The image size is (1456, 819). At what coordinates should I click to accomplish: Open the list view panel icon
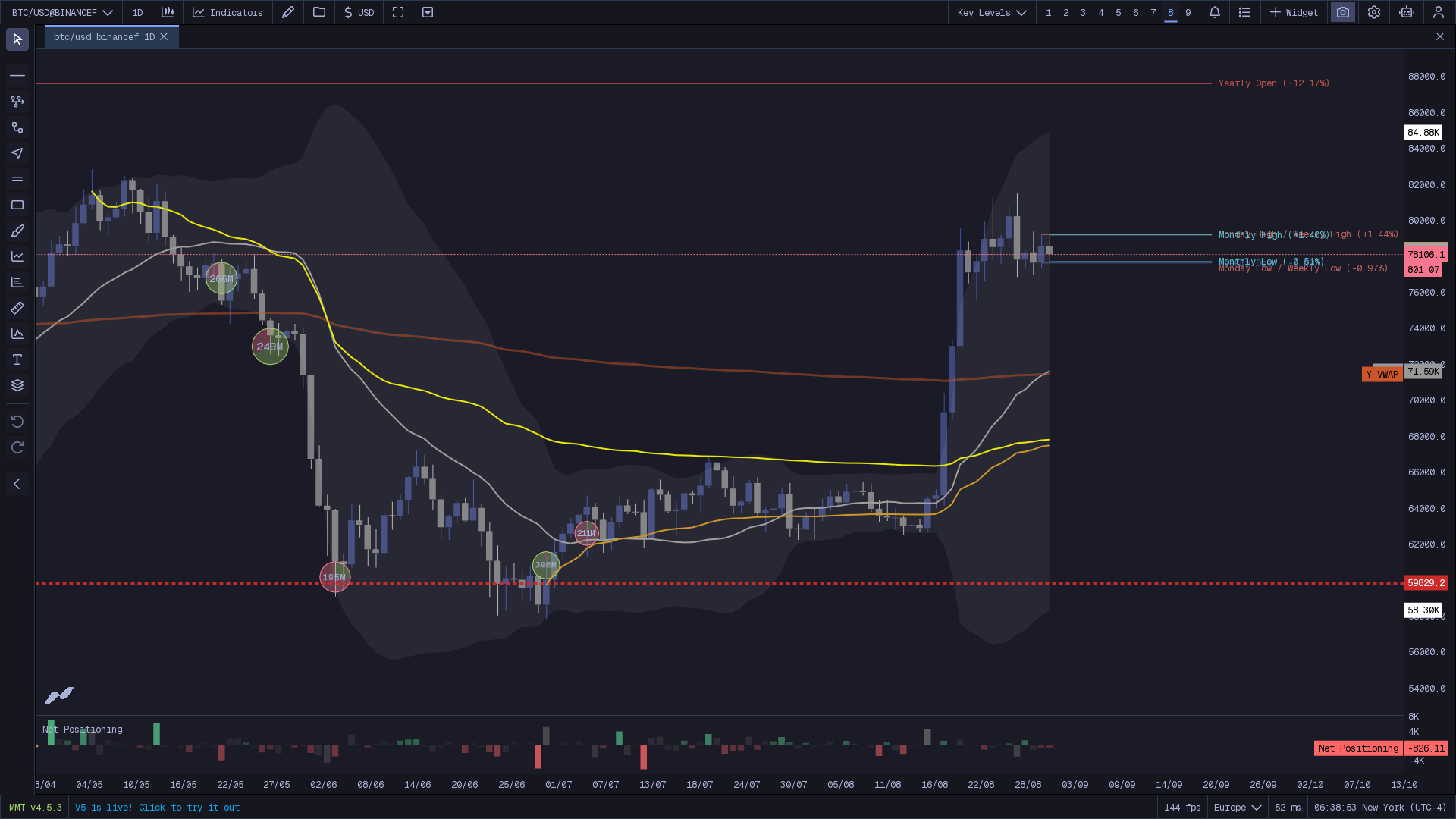click(x=1244, y=12)
